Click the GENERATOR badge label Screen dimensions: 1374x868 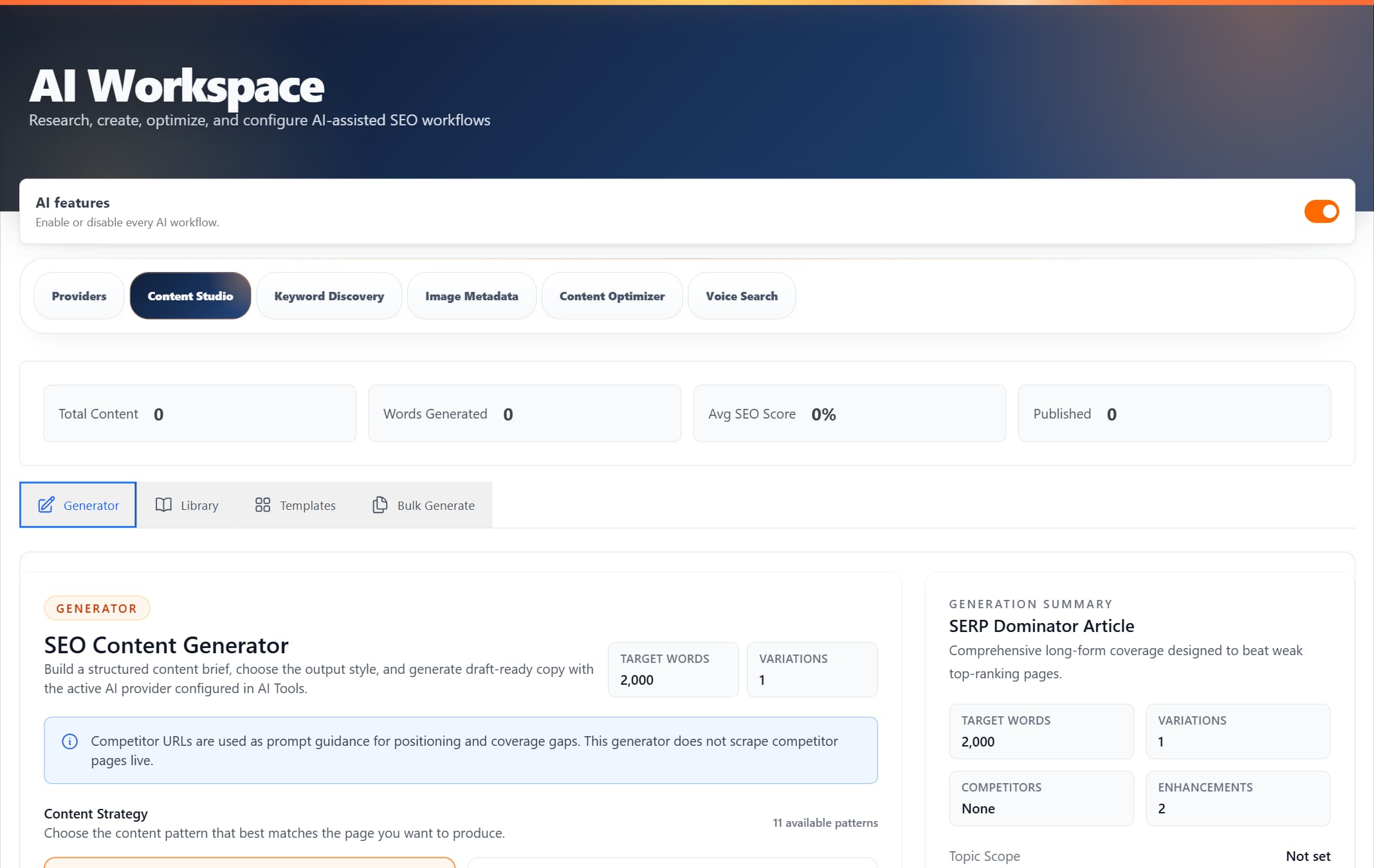pos(96,608)
